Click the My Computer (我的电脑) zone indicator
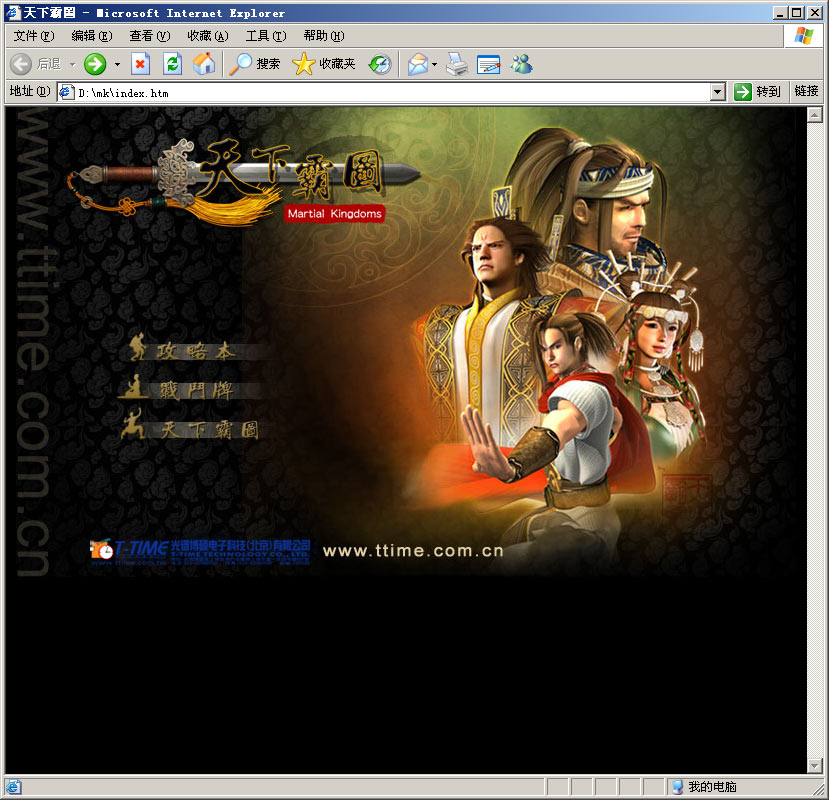 pyautogui.click(x=704, y=787)
